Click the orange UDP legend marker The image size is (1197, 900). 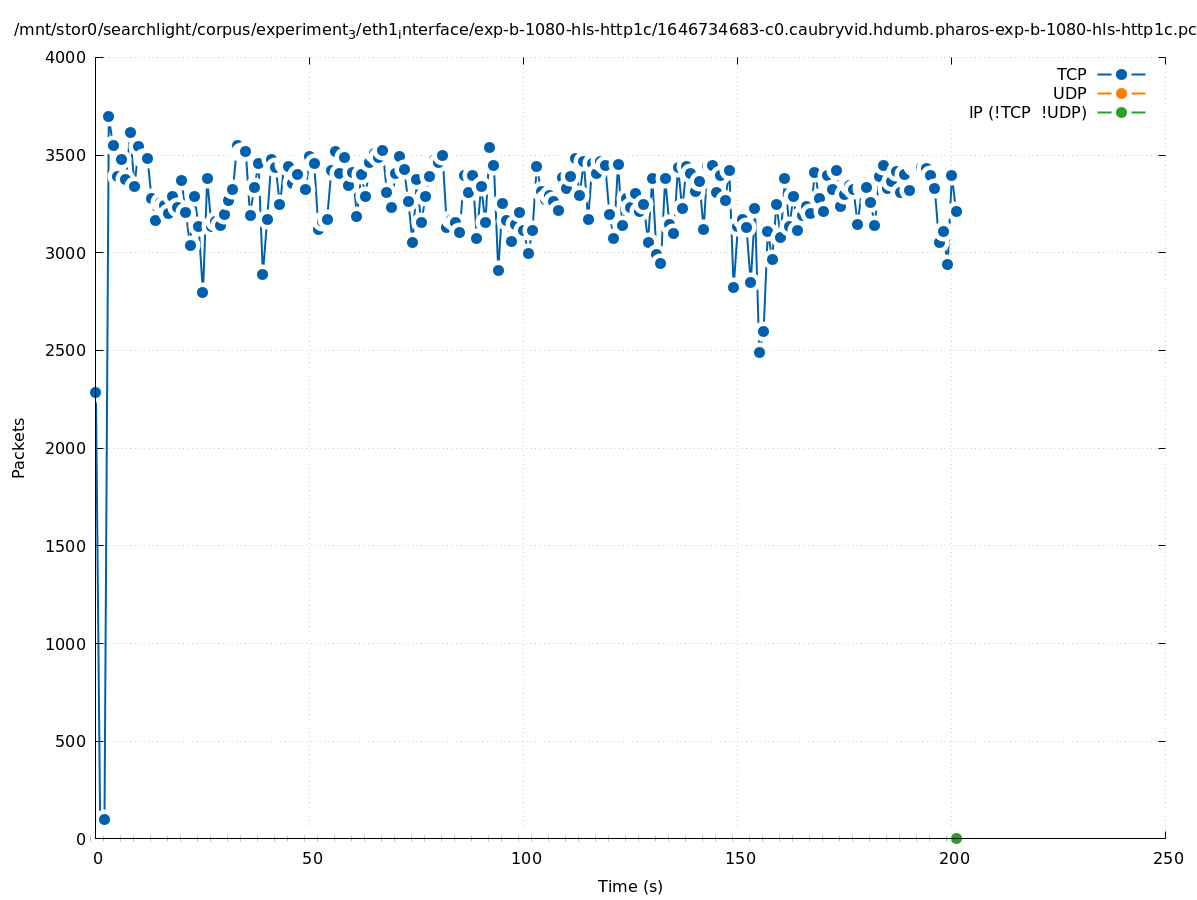point(1121,93)
